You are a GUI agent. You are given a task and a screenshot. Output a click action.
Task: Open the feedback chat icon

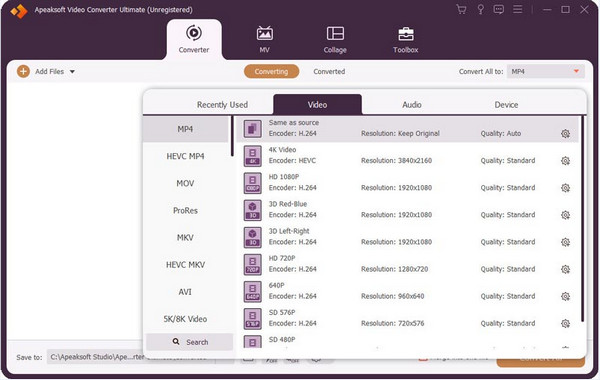(499, 9)
